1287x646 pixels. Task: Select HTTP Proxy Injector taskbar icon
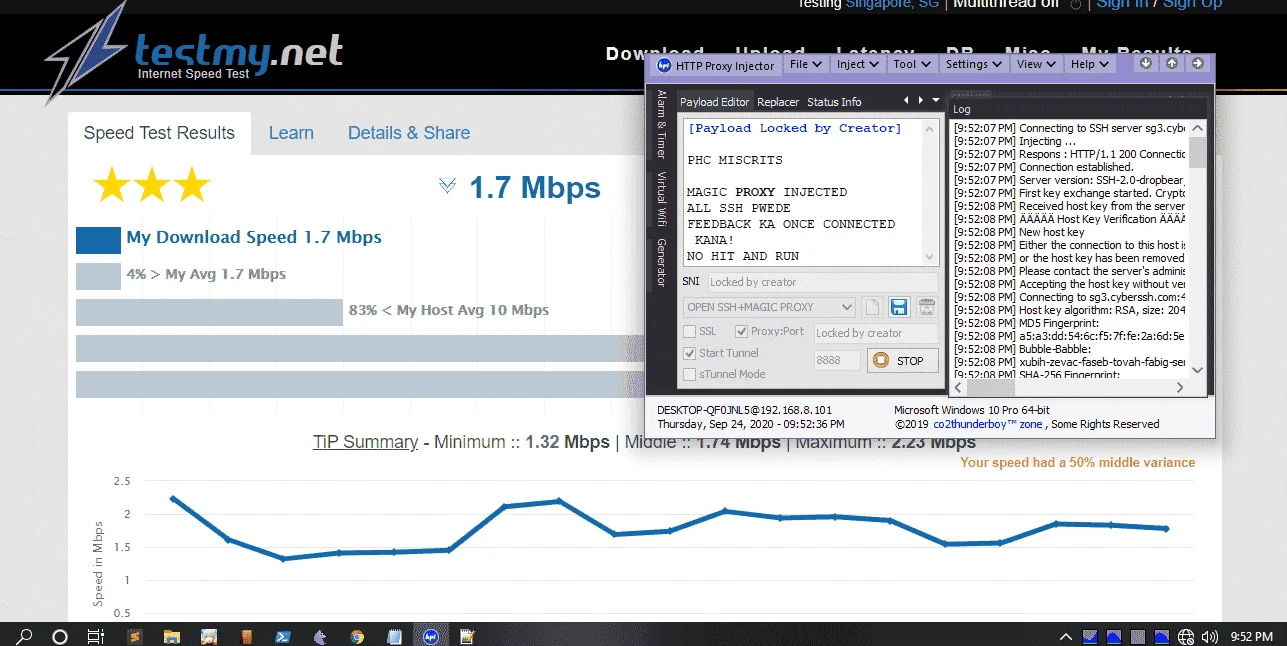tap(431, 635)
